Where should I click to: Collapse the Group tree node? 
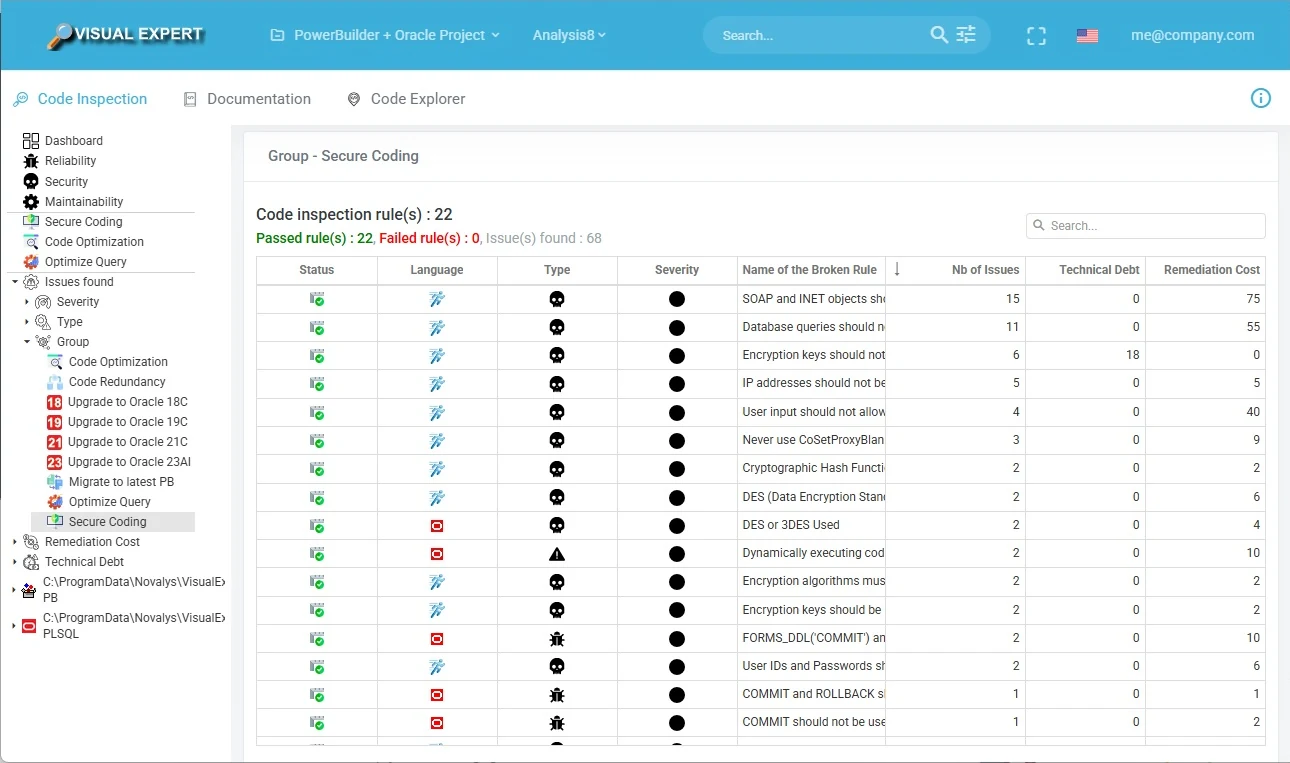27,342
